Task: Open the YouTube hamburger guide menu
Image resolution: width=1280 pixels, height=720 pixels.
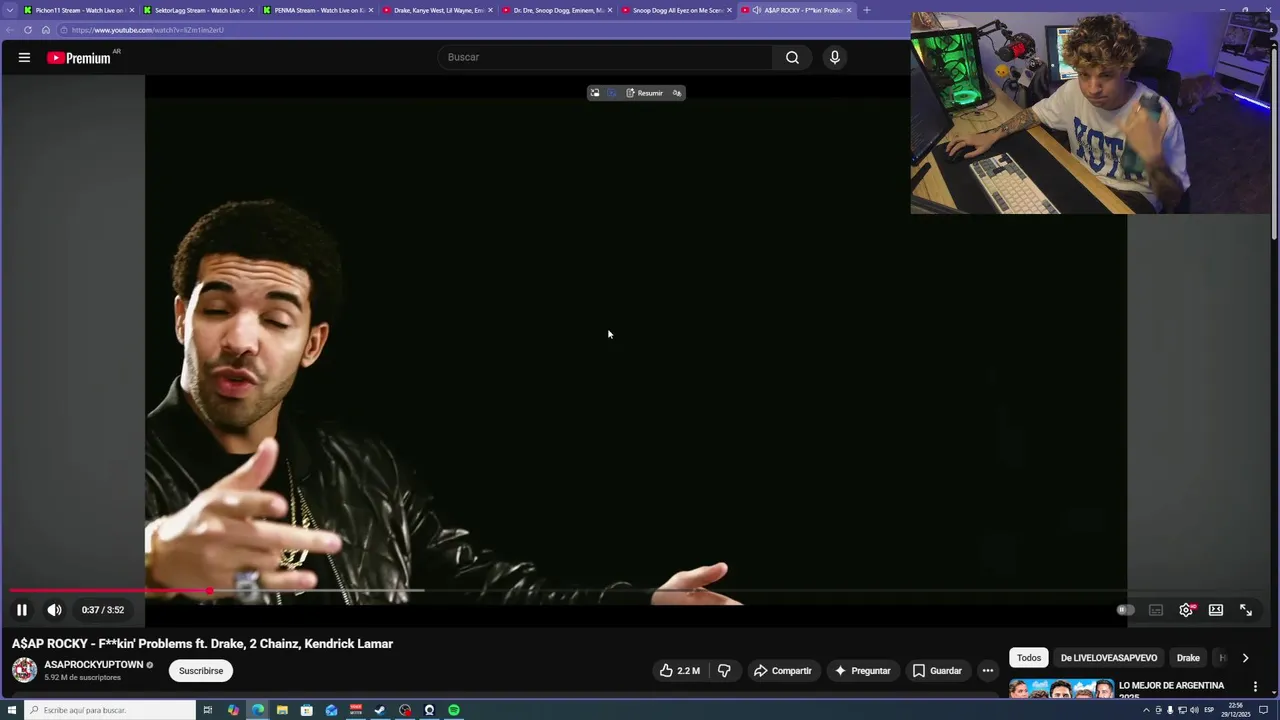Action: tap(24, 58)
